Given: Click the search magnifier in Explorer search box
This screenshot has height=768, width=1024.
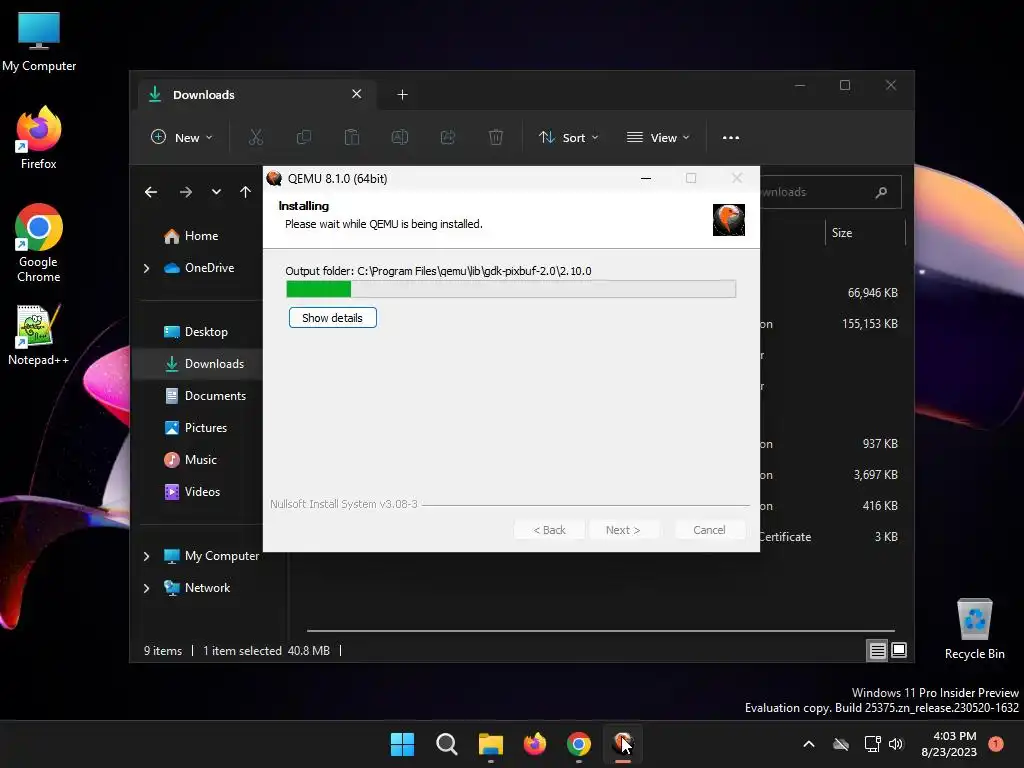Looking at the screenshot, I should coord(881,192).
